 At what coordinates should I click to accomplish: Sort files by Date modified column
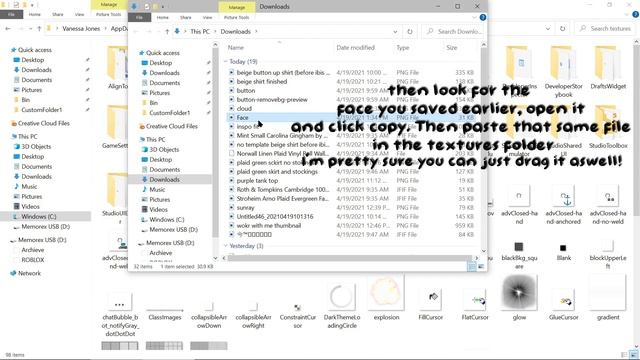pos(356,48)
